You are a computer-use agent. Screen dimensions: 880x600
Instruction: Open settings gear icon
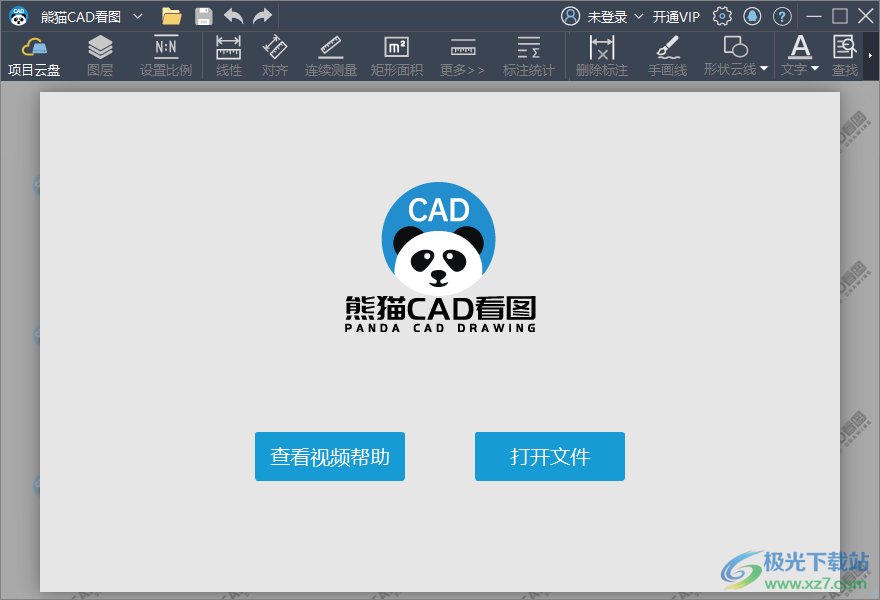[722, 16]
